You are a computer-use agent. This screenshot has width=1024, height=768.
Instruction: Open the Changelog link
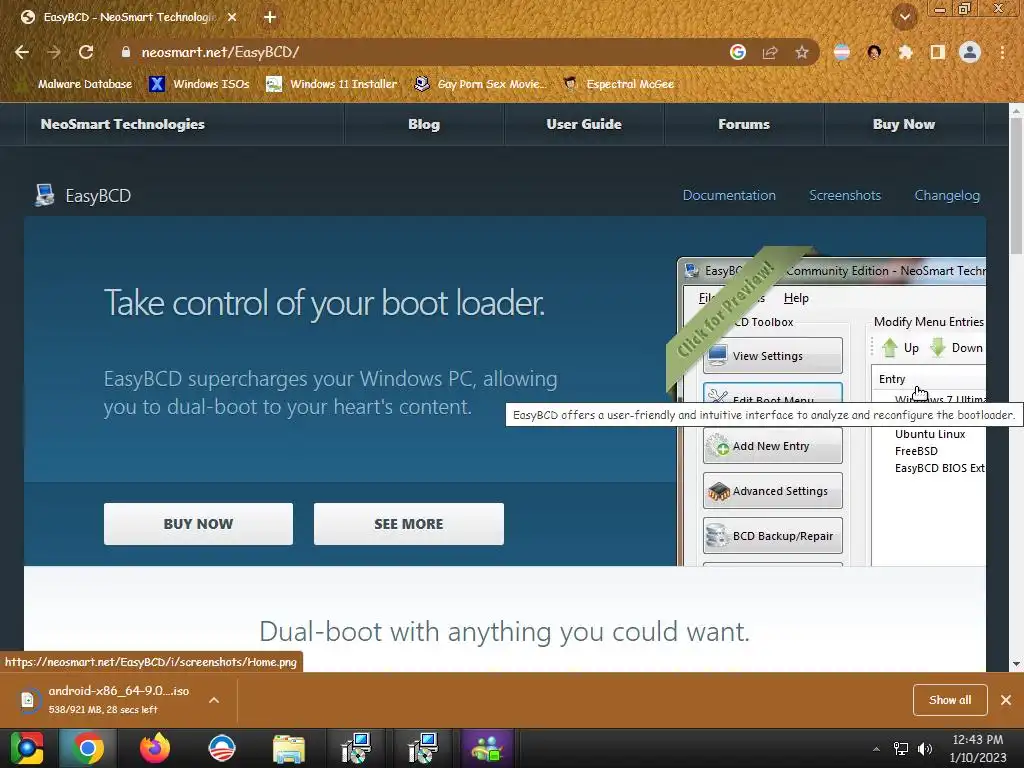(947, 195)
